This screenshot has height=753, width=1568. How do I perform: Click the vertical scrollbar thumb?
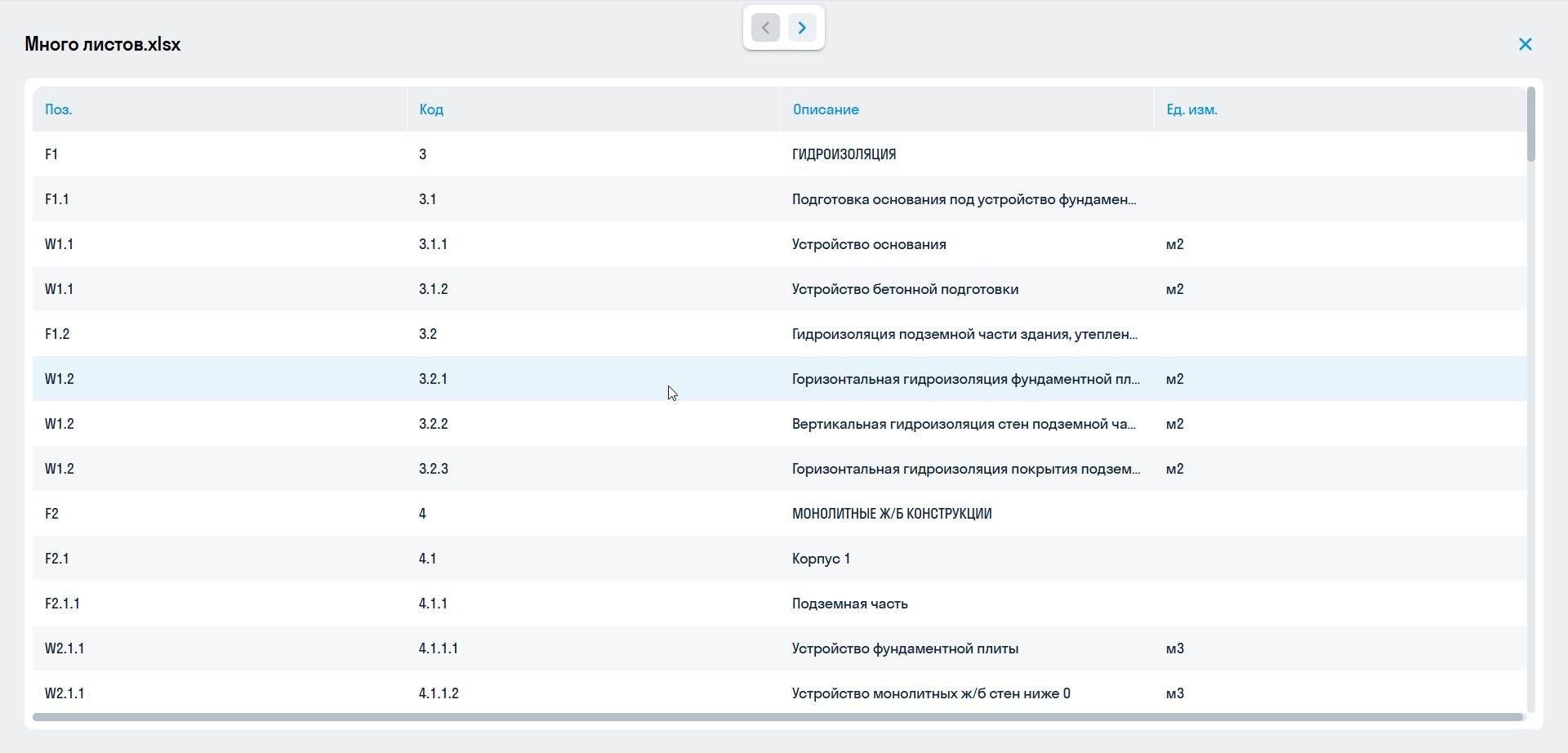1530,124
